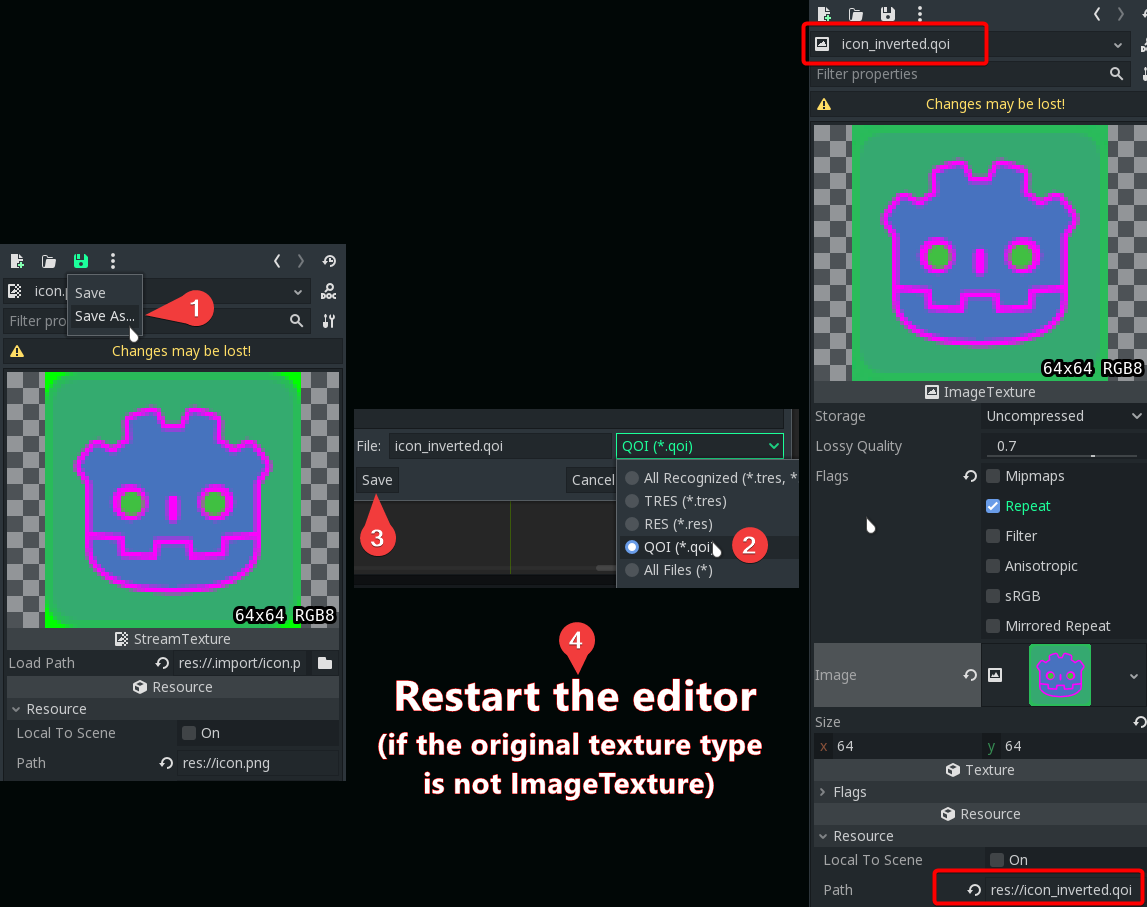Select the QOI (*.qoi) radio option
Image resolution: width=1147 pixels, height=907 pixels.
[632, 547]
